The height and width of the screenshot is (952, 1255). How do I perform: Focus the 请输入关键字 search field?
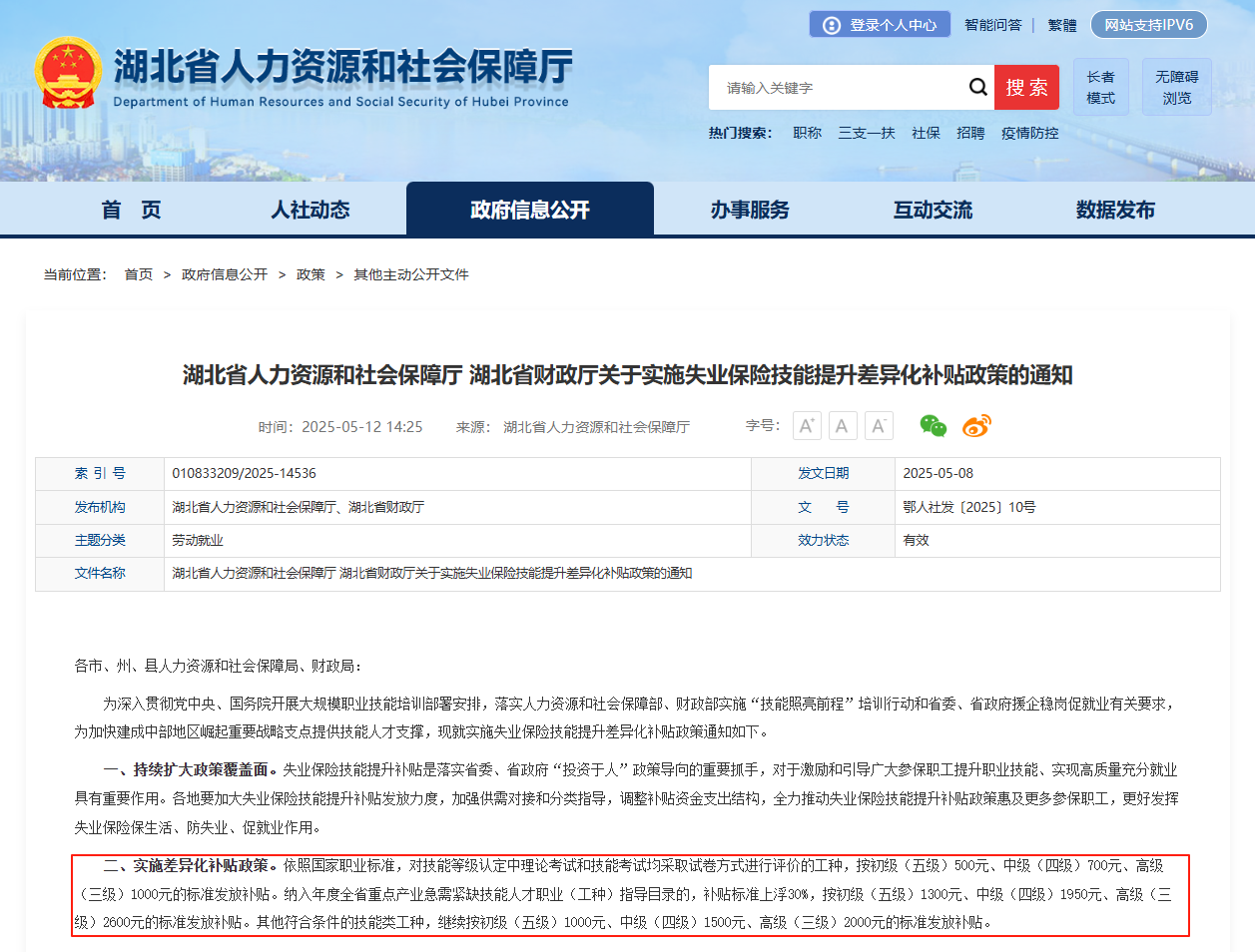coord(837,88)
